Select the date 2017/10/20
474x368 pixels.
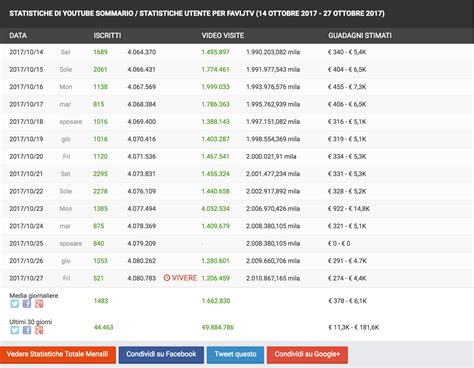point(26,156)
